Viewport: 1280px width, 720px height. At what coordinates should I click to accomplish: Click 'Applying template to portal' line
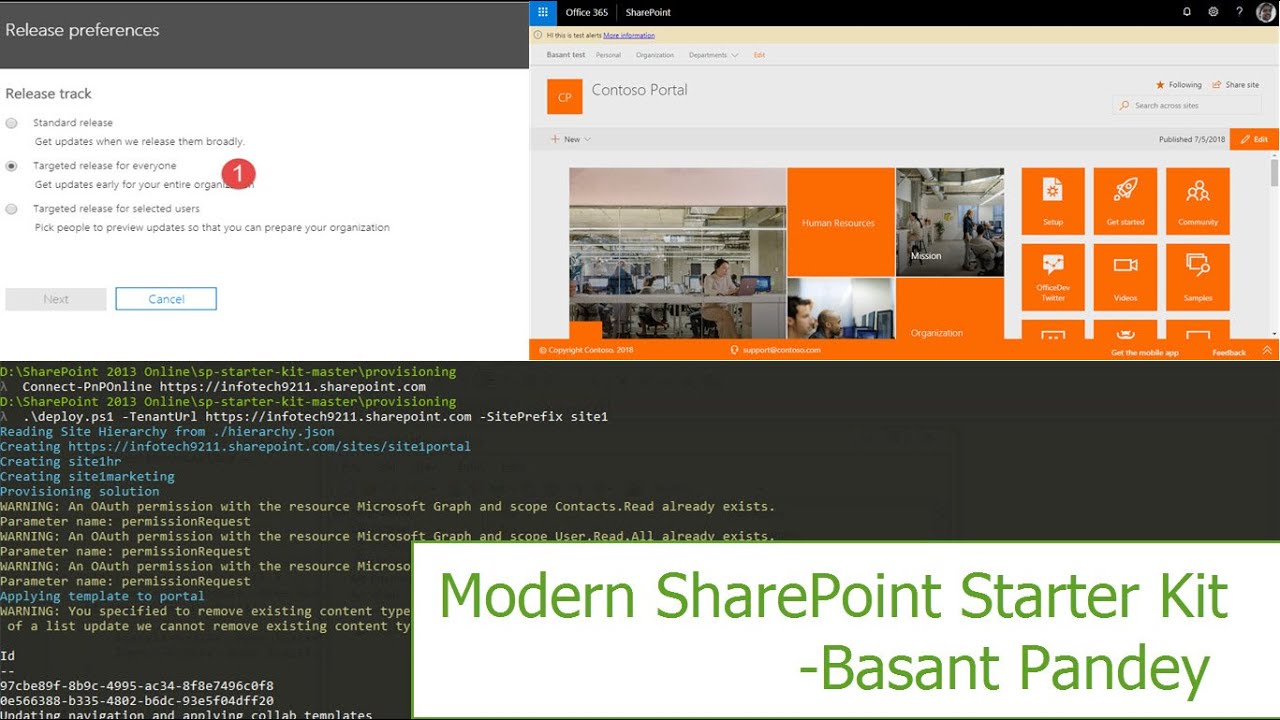point(101,597)
